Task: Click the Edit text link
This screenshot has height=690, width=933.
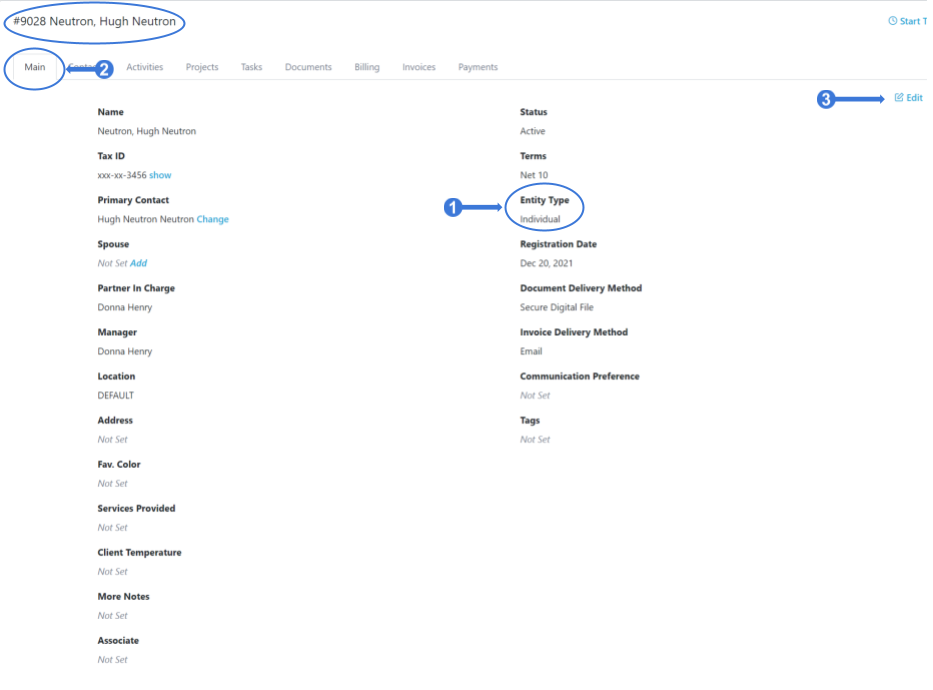Action: pos(914,98)
